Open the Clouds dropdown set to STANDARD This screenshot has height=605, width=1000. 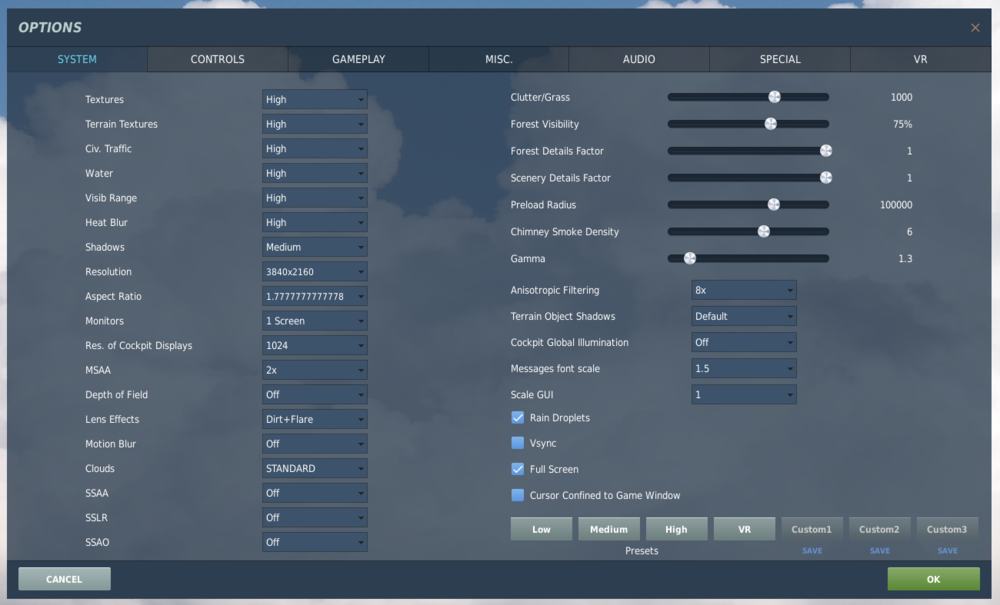tap(314, 469)
